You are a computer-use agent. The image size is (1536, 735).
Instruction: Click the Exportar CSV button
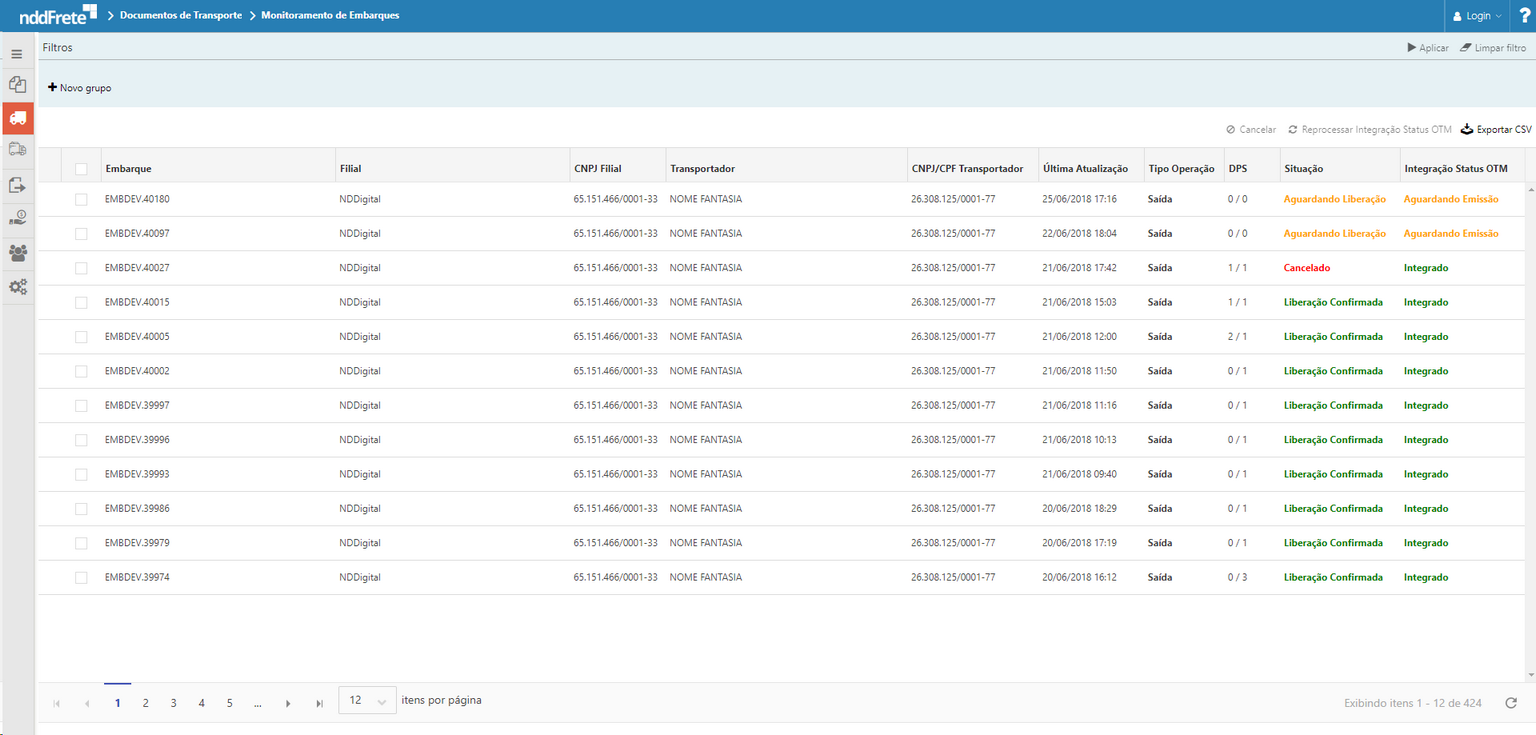[1495, 129]
